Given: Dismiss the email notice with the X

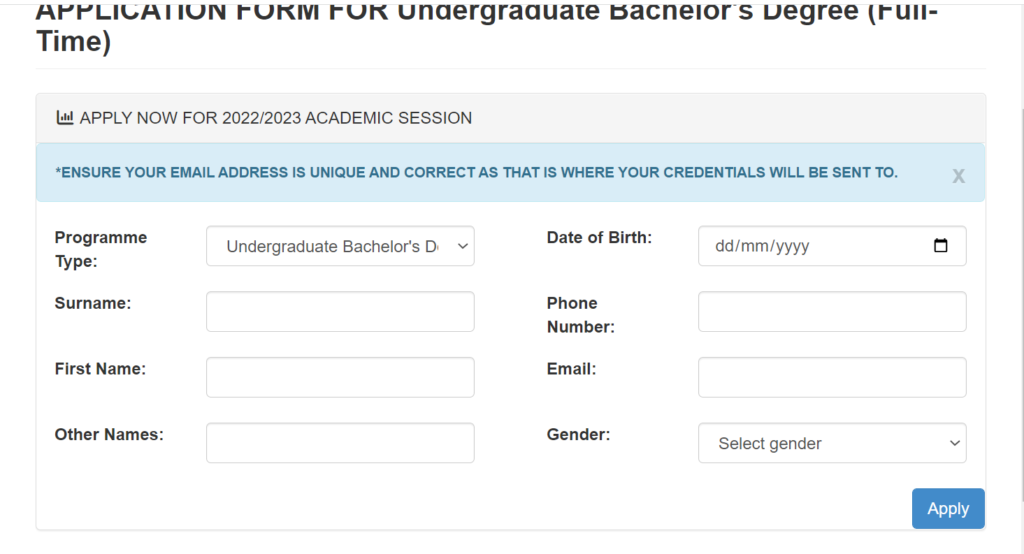Looking at the screenshot, I should [x=958, y=176].
